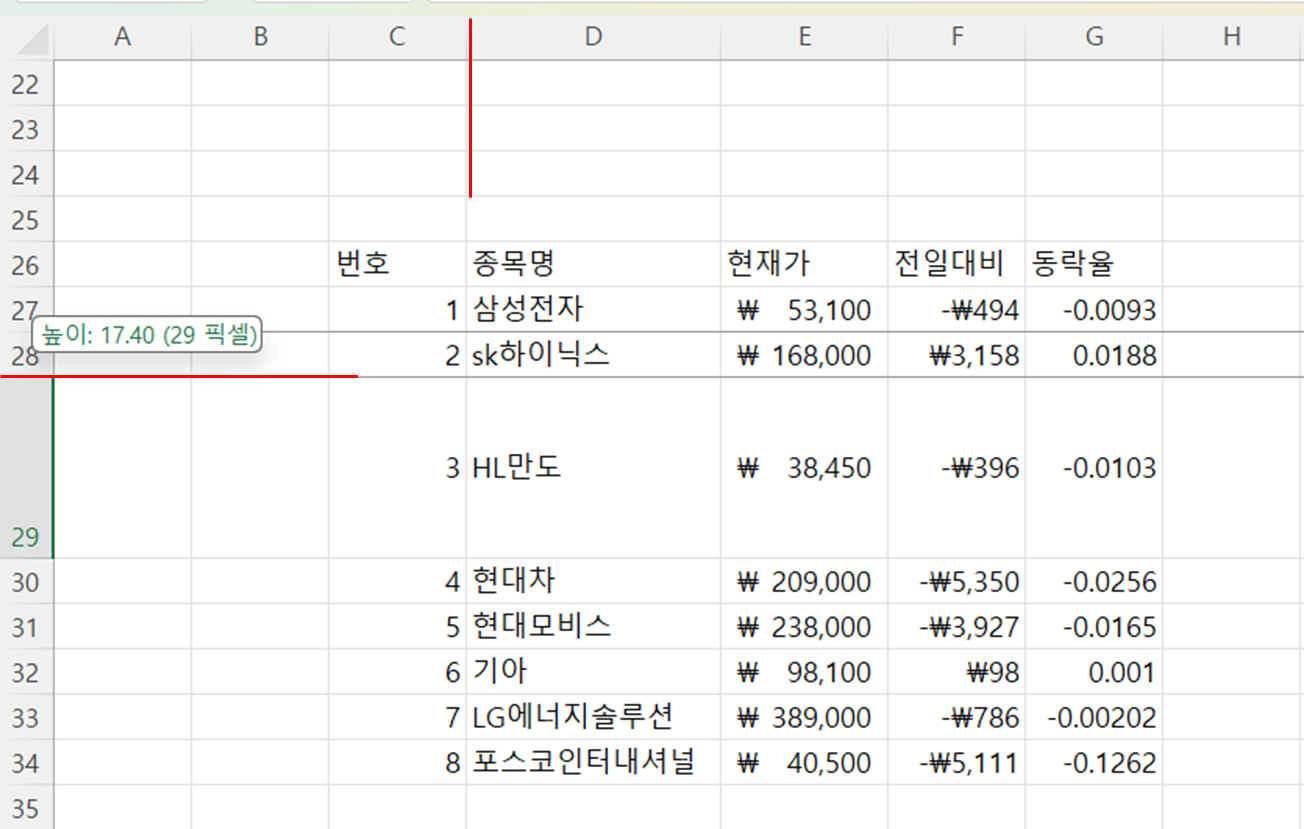Click the 전일대비 header cell
Image resolution: width=1304 pixels, height=829 pixels.
(956, 264)
